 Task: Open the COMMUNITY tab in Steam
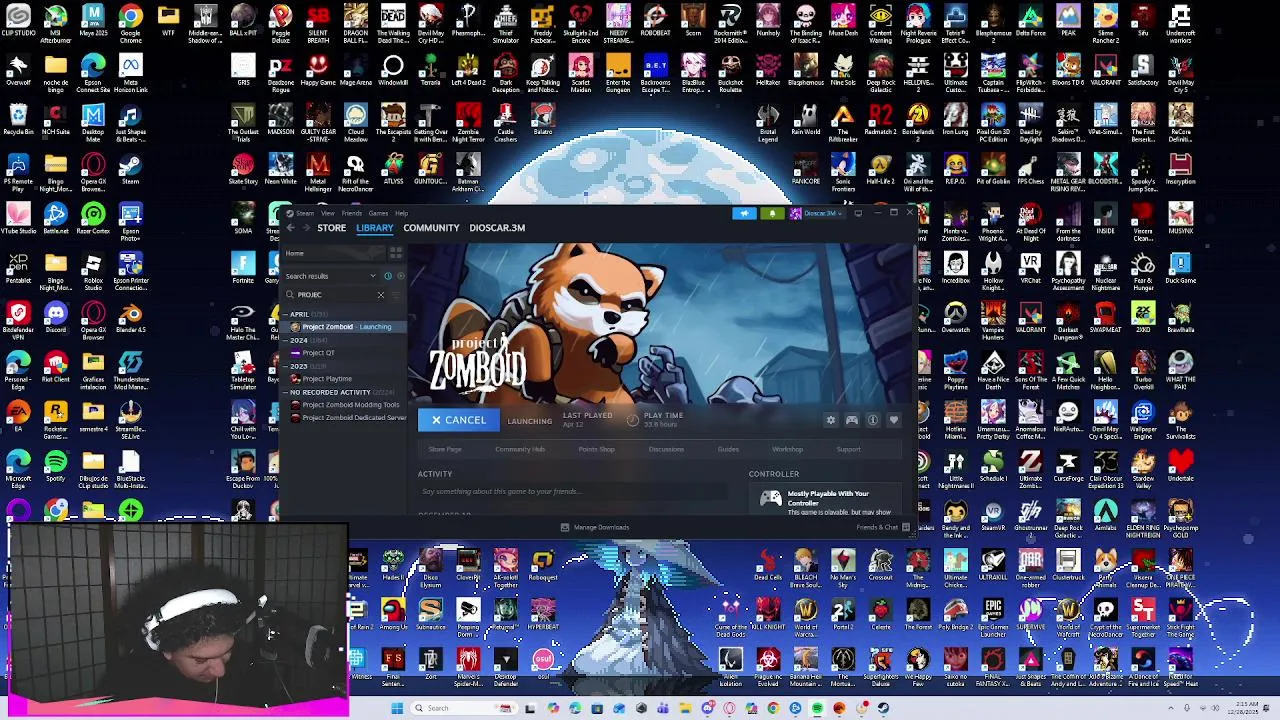pos(431,228)
